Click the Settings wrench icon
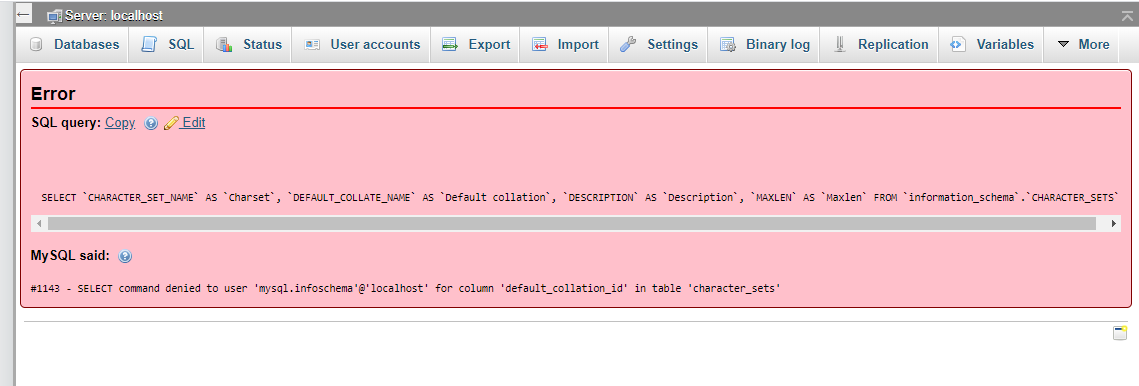Screen dimensions: 1139x386 628,44
